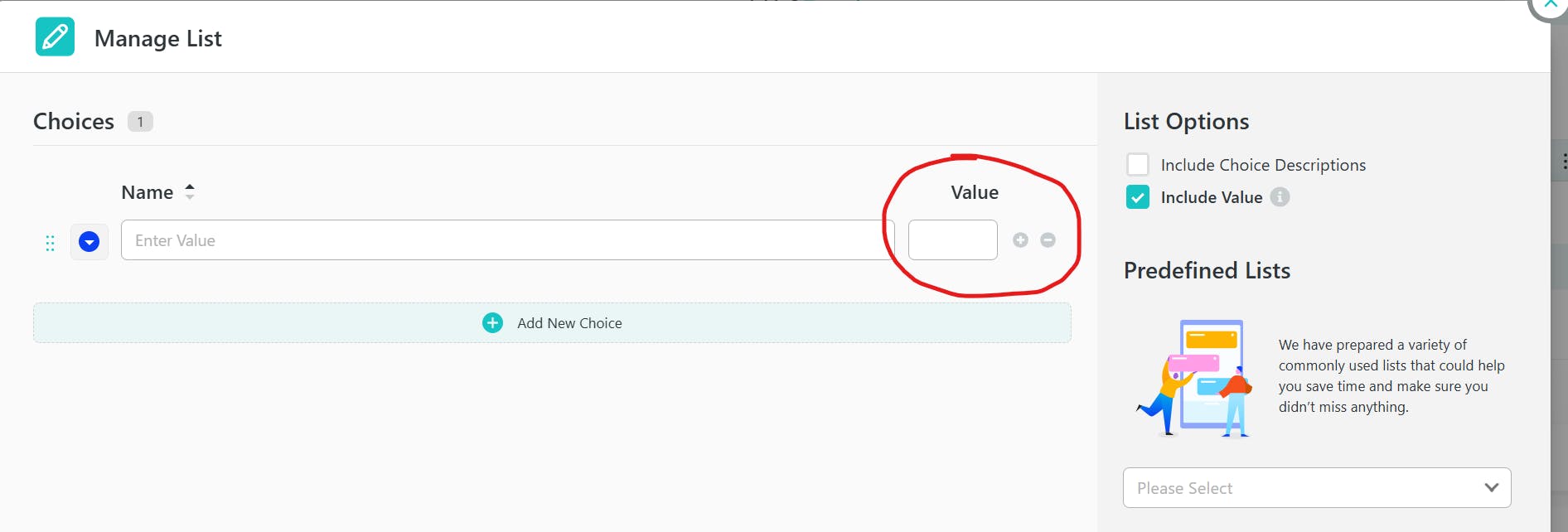This screenshot has height=532, width=1568.
Task: Click the Manage List title text
Action: click(x=158, y=38)
